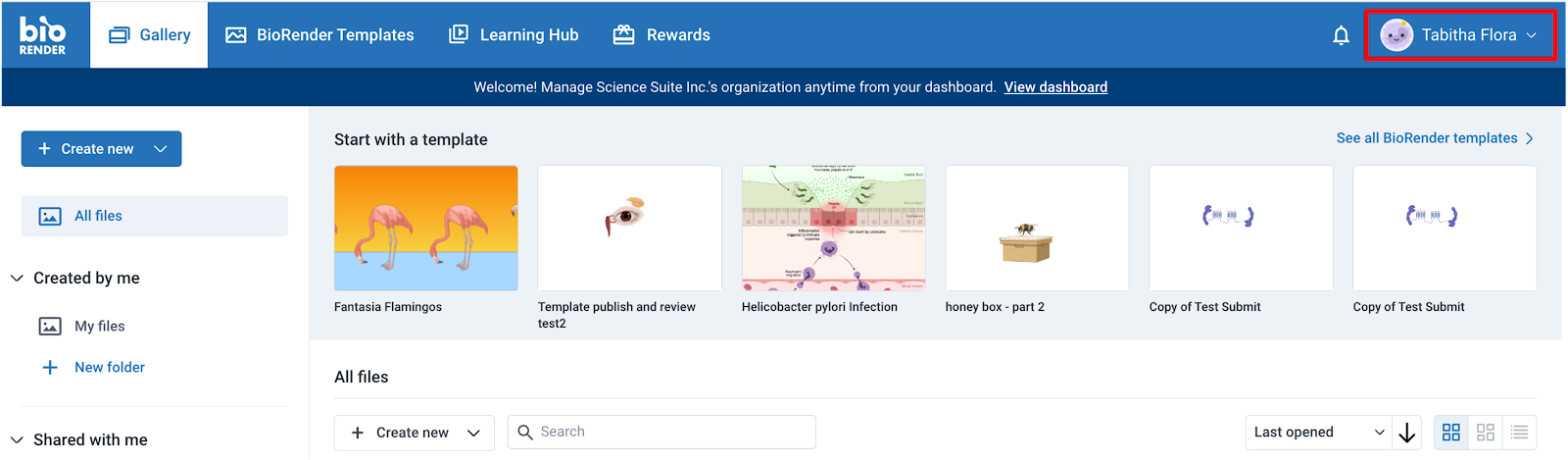Screen dimensions: 1568x460
Task: Go to the Rewards tab
Action: pos(661,35)
